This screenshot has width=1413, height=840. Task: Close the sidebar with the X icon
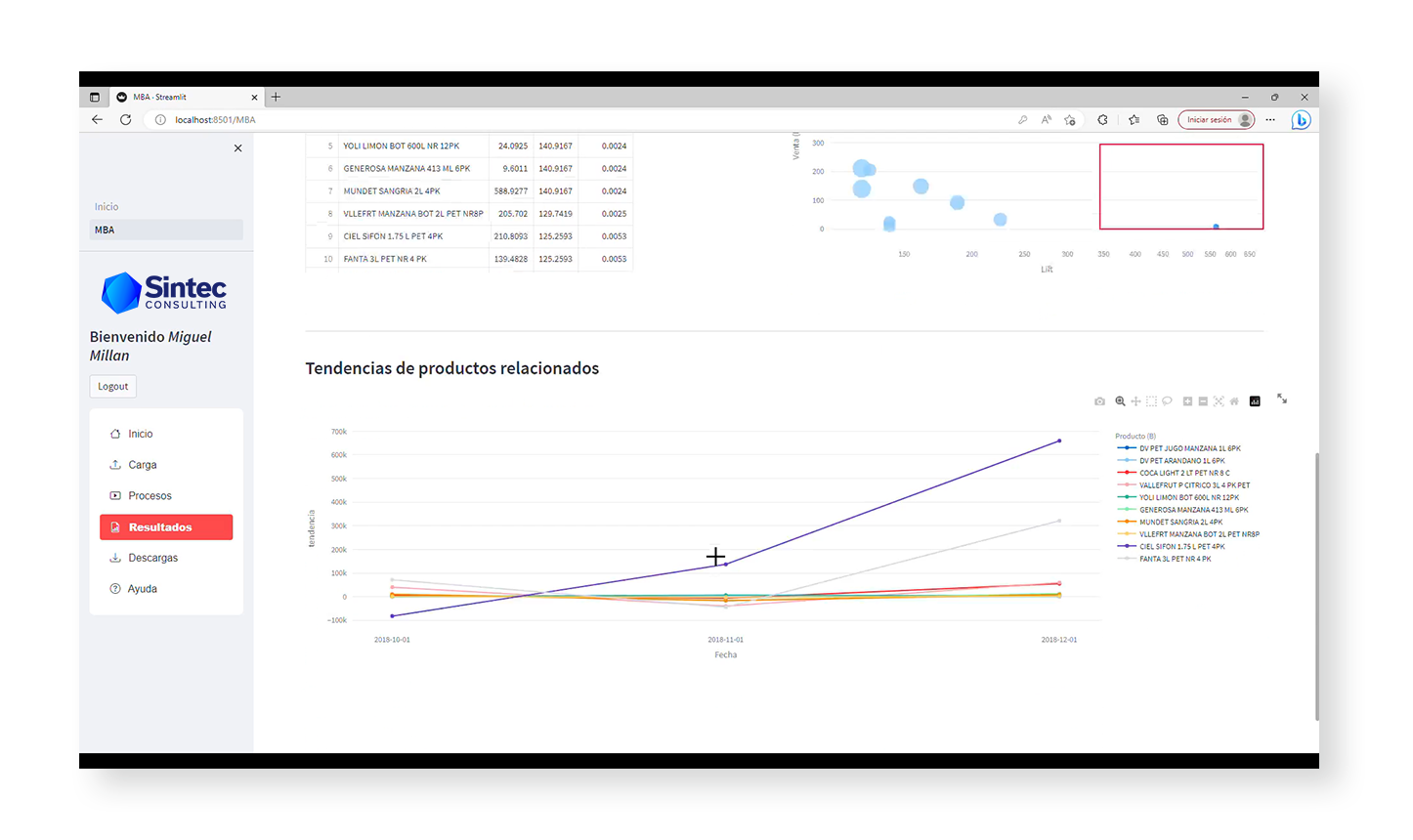(237, 148)
